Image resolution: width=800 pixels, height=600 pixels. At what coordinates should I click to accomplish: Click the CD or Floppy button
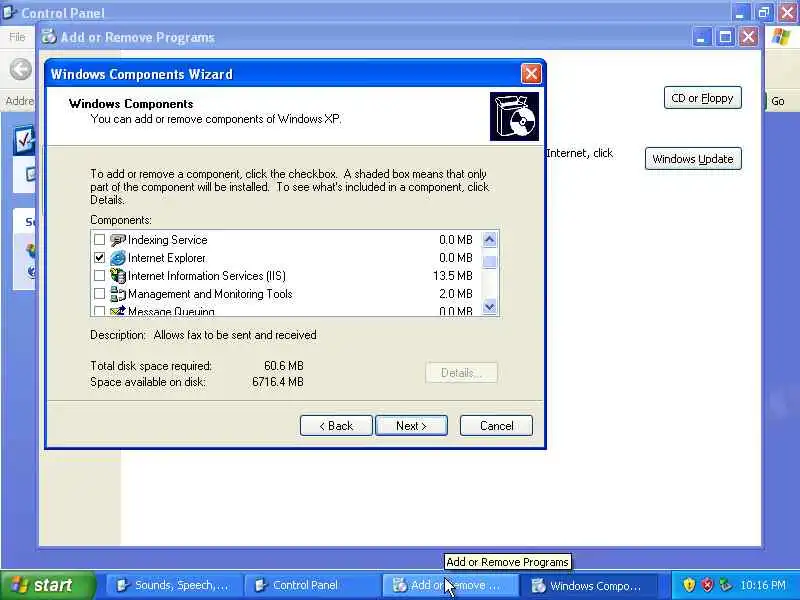coord(703,98)
